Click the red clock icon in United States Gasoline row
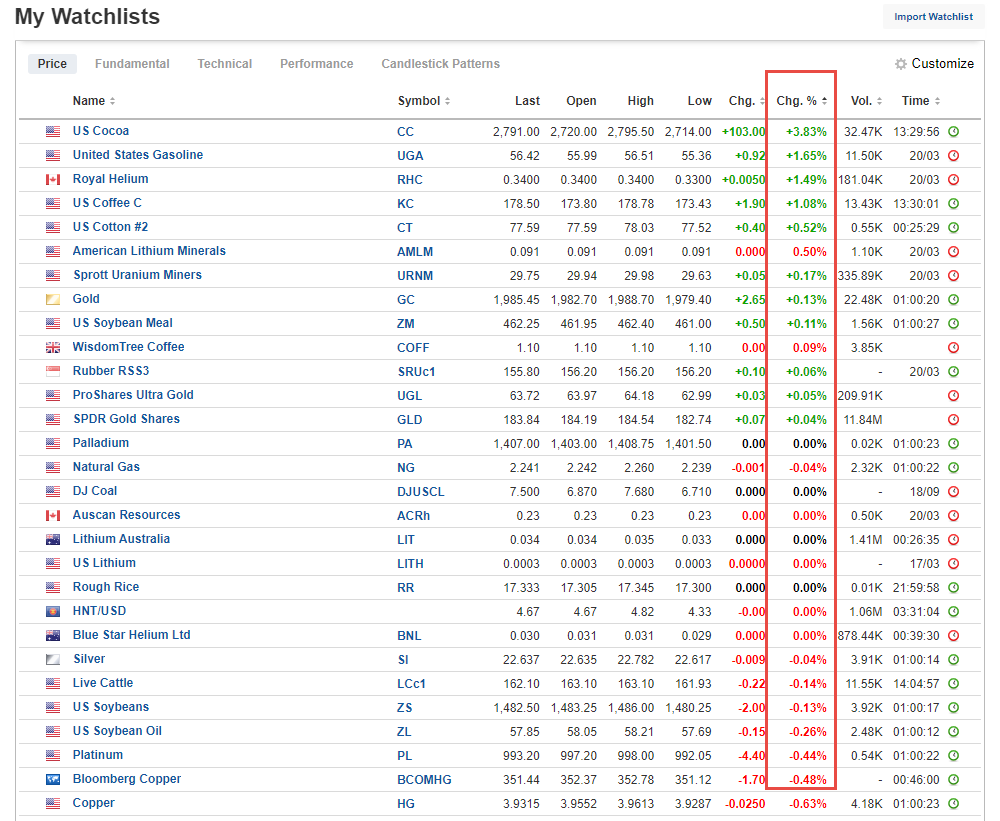 tap(953, 156)
